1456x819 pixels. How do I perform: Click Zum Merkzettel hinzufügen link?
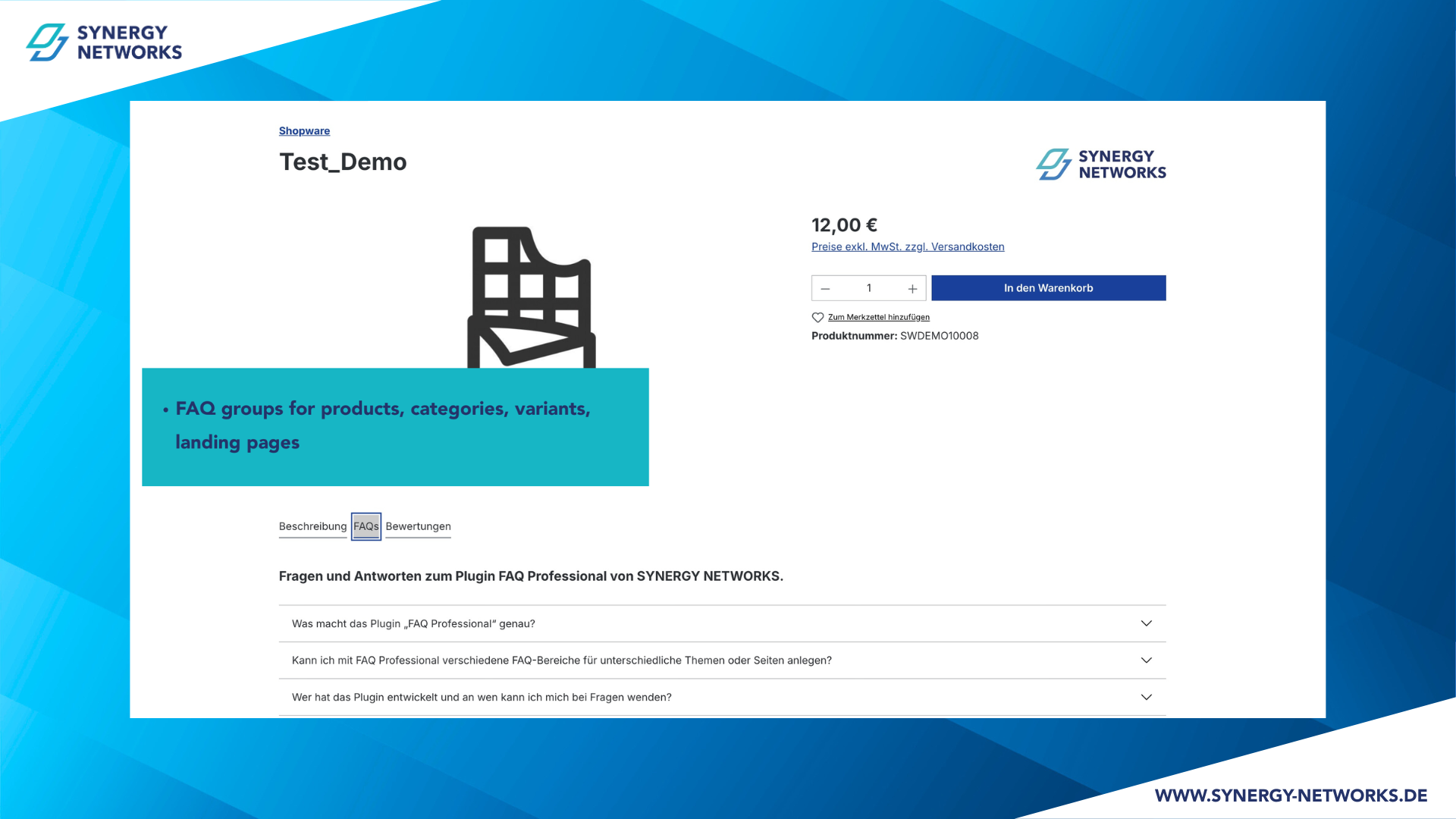pyautogui.click(x=879, y=317)
